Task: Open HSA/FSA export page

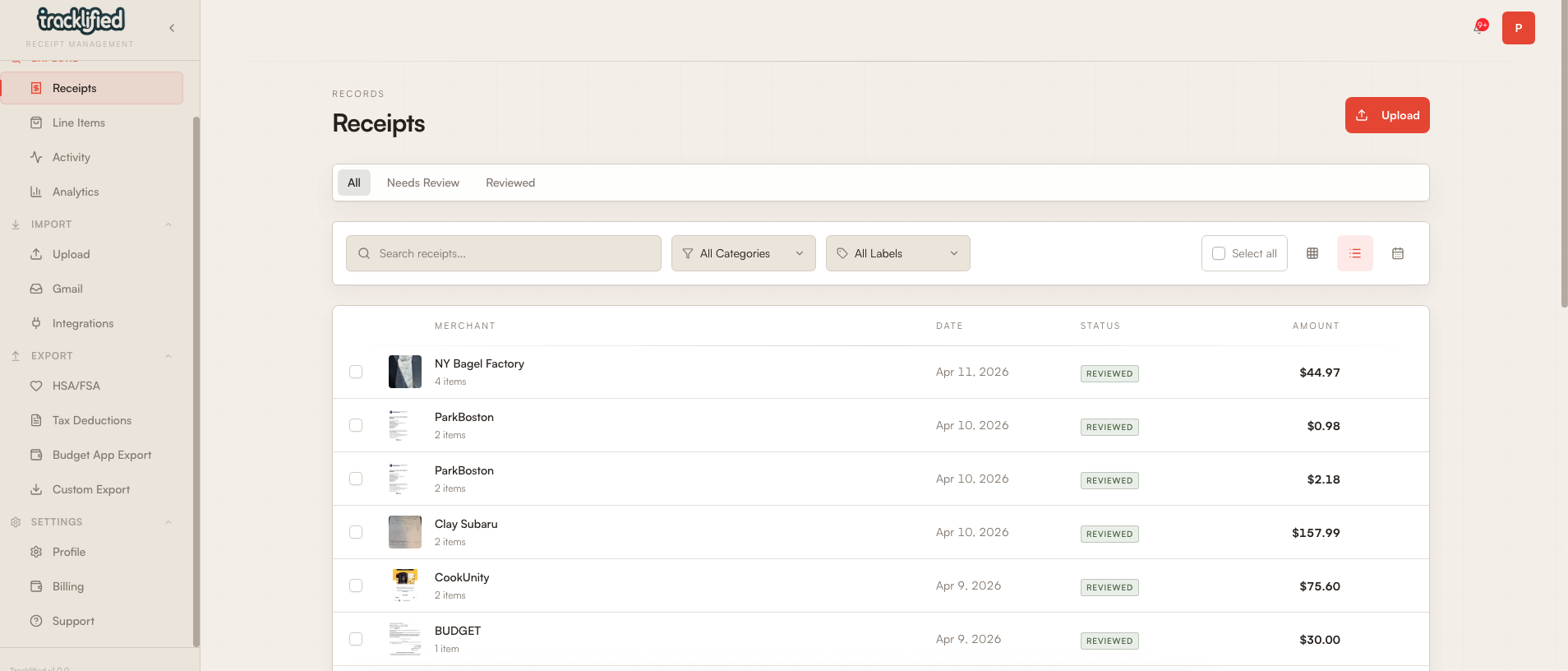Action: 76,386
